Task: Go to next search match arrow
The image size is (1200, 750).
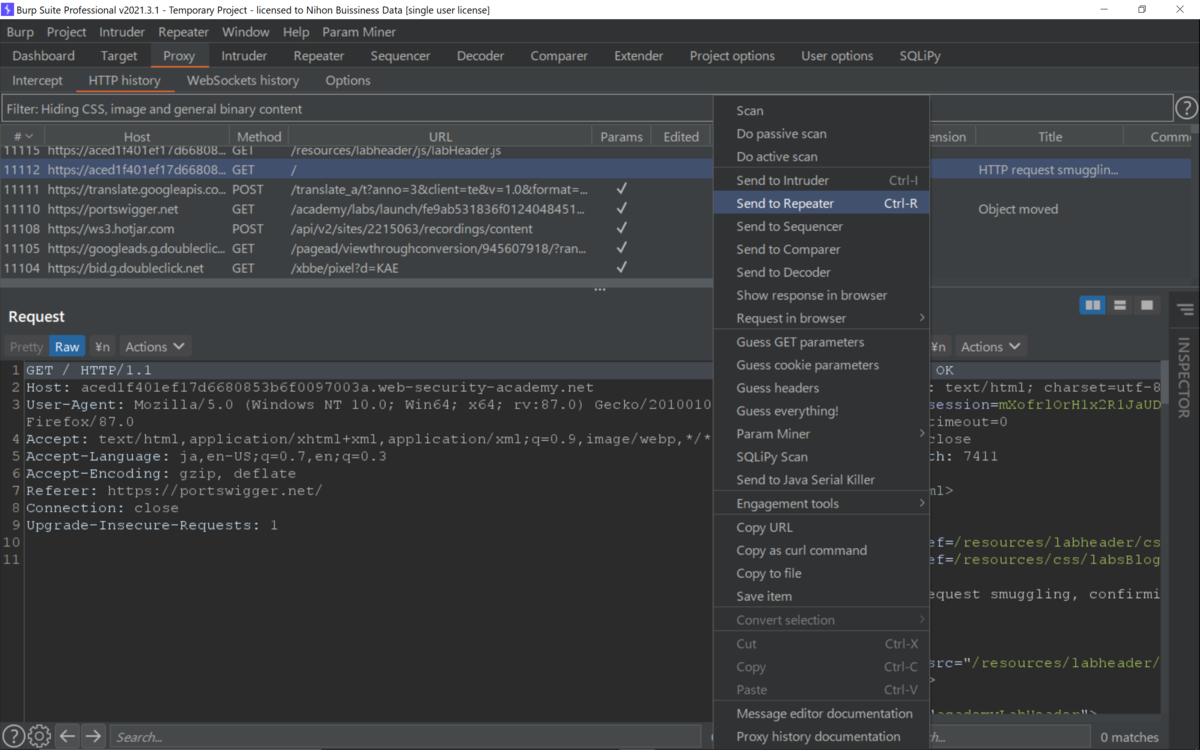Action: [x=93, y=737]
